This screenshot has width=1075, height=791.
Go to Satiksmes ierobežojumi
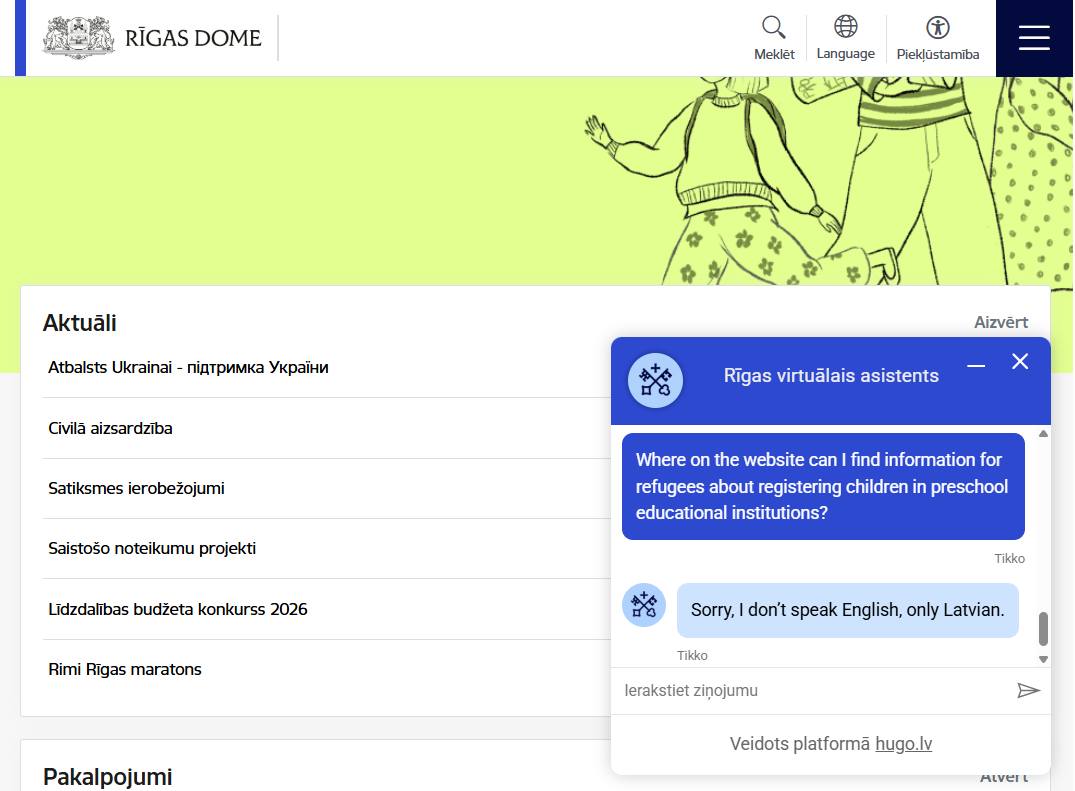click(x=136, y=488)
